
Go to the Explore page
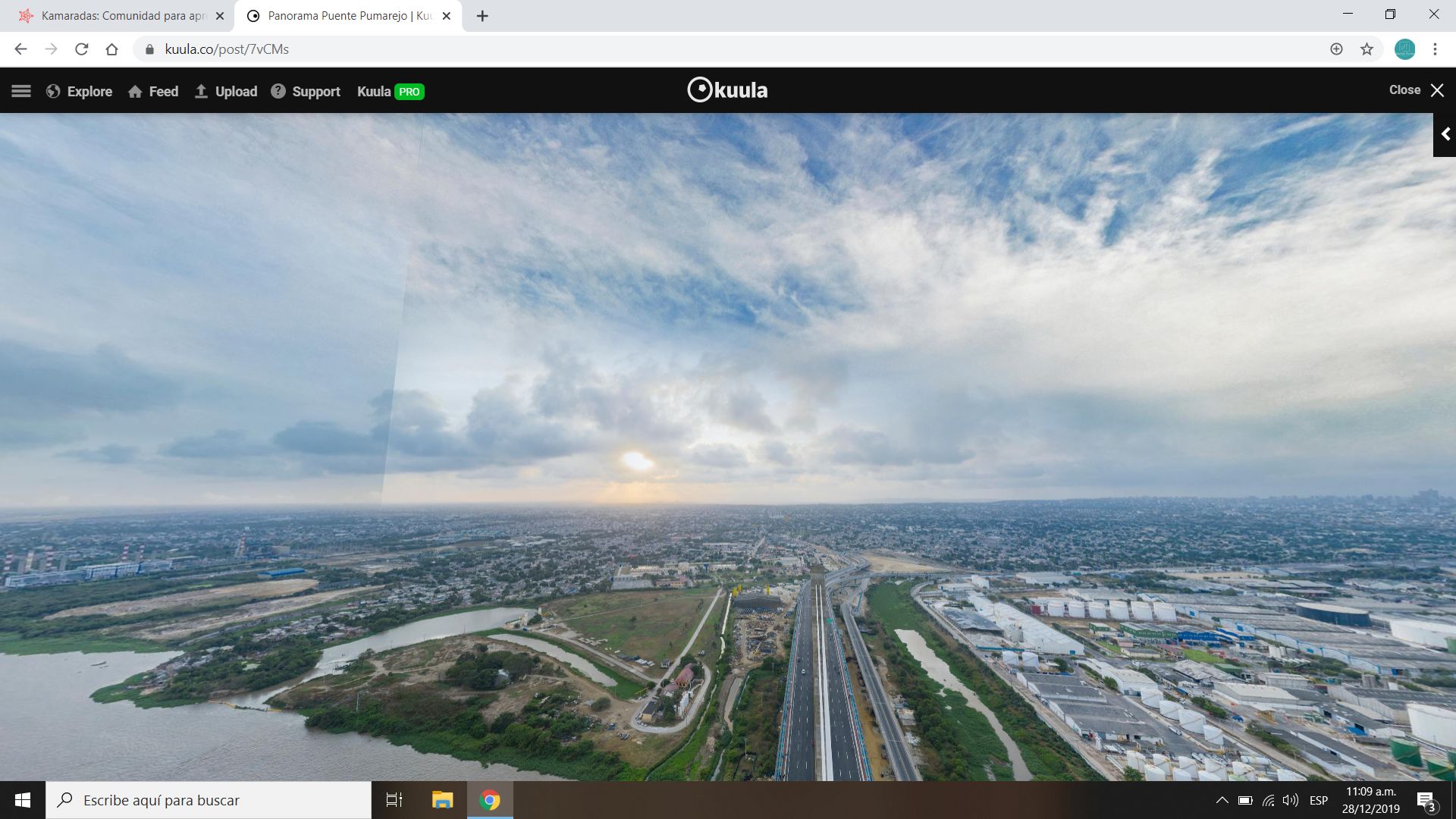point(79,91)
